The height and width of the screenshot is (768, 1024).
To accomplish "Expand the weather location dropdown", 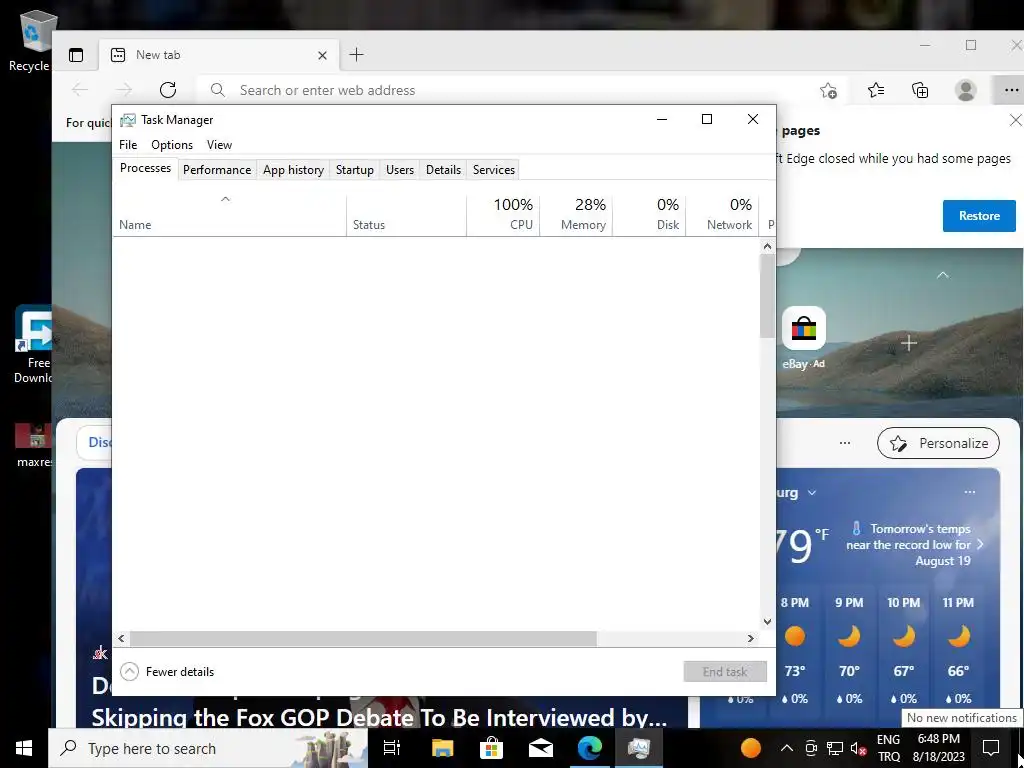I will click(x=812, y=493).
